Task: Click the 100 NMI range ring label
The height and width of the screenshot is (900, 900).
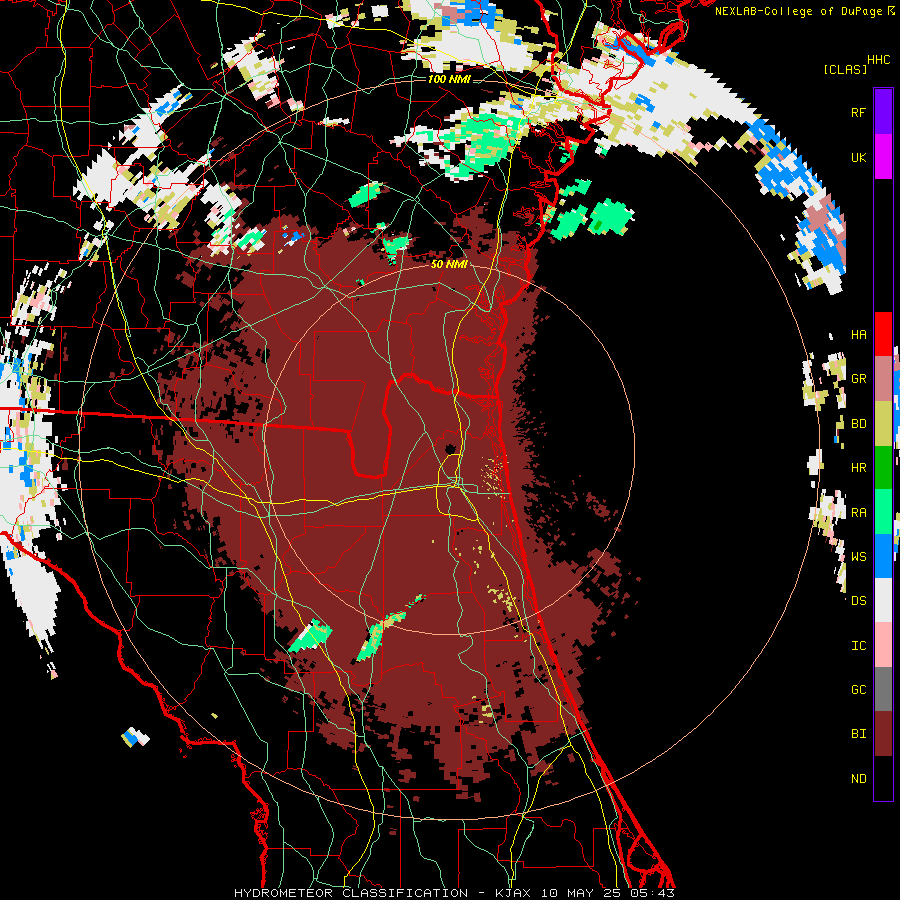Action: [x=448, y=79]
